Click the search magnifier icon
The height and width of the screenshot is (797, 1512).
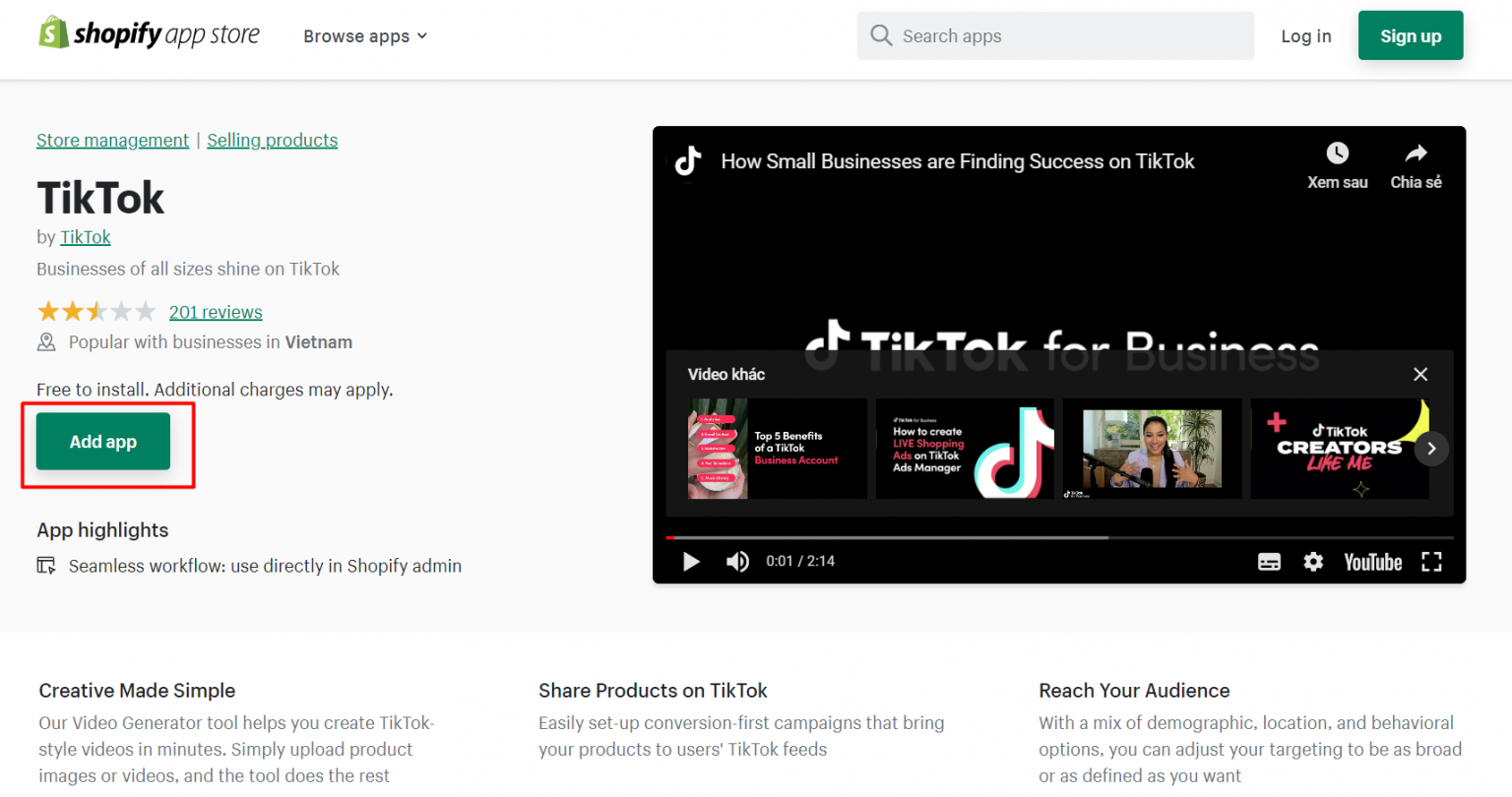(881, 35)
